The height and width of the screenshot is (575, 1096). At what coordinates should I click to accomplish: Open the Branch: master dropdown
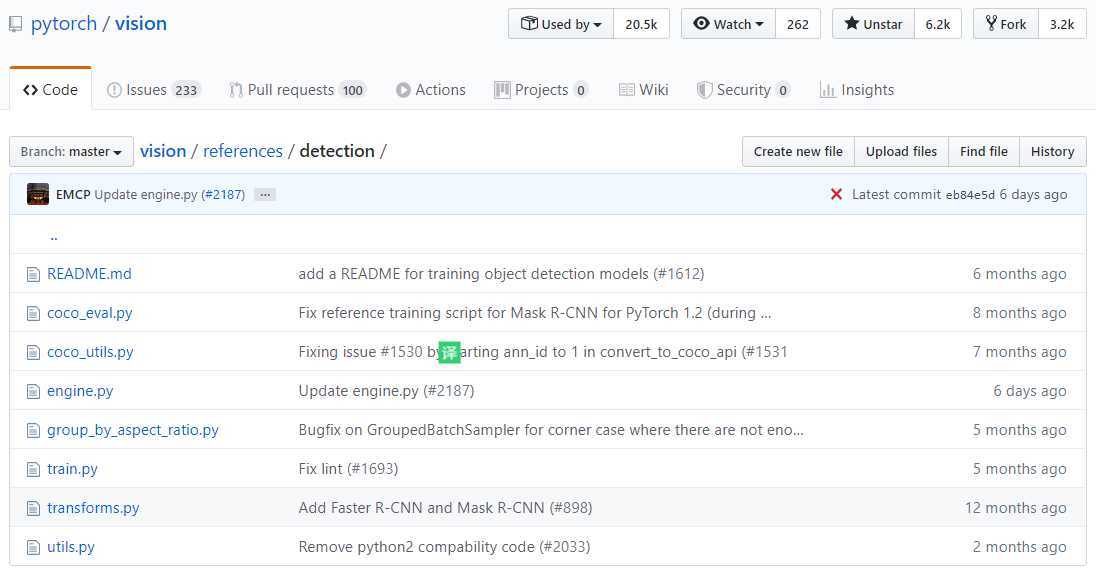[71, 152]
